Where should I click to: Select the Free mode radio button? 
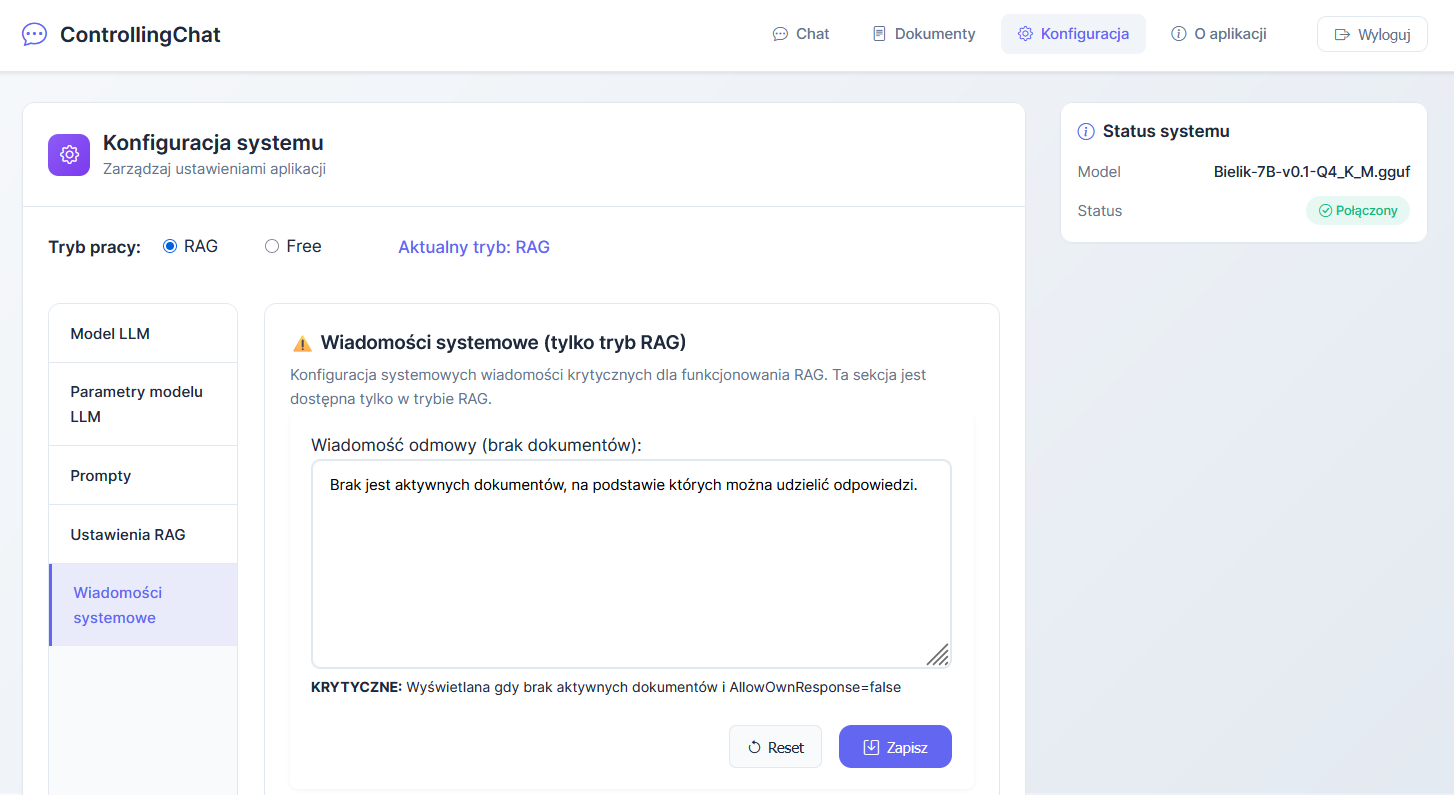pyautogui.click(x=272, y=246)
